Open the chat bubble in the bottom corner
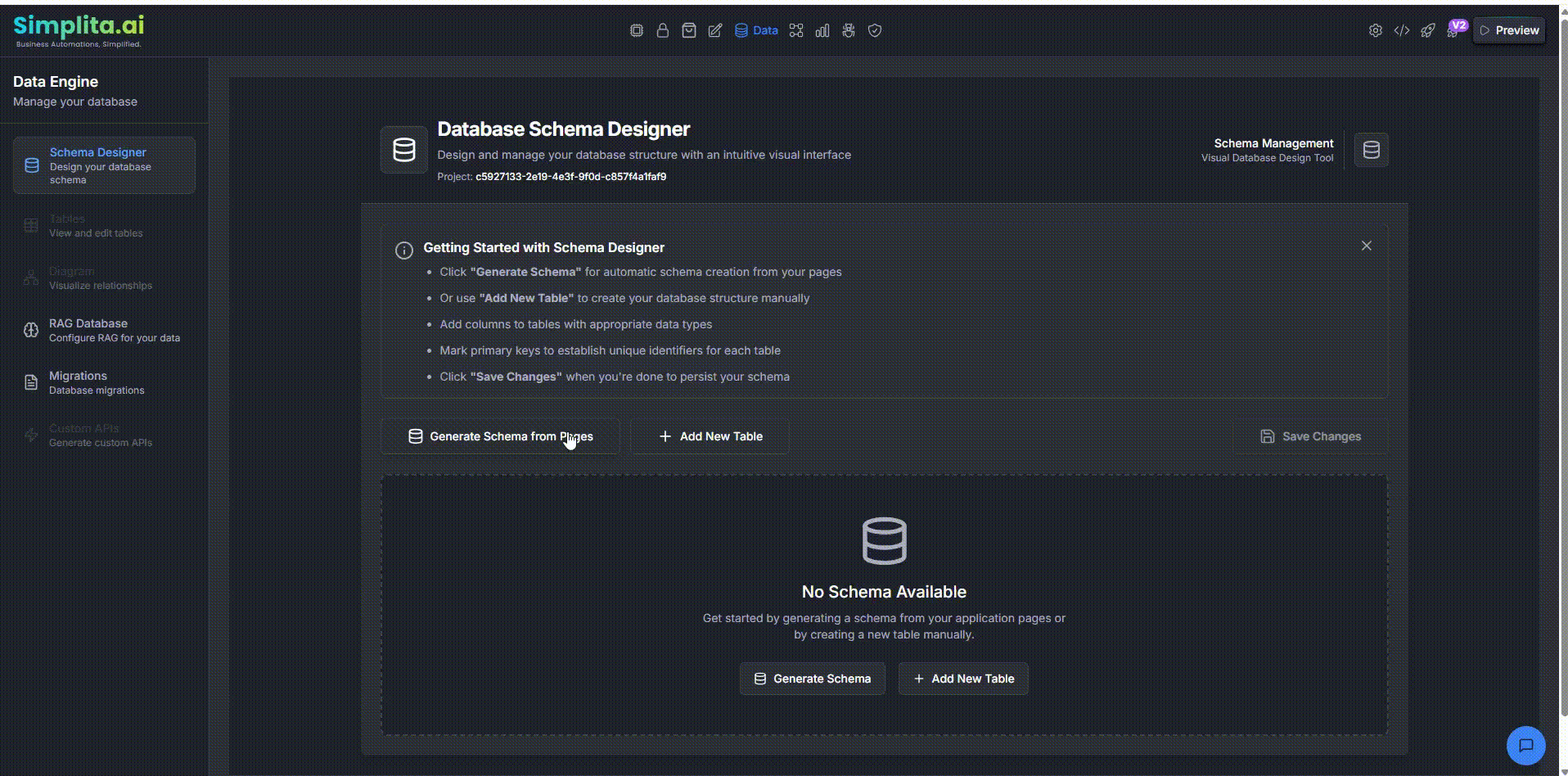 coord(1525,745)
